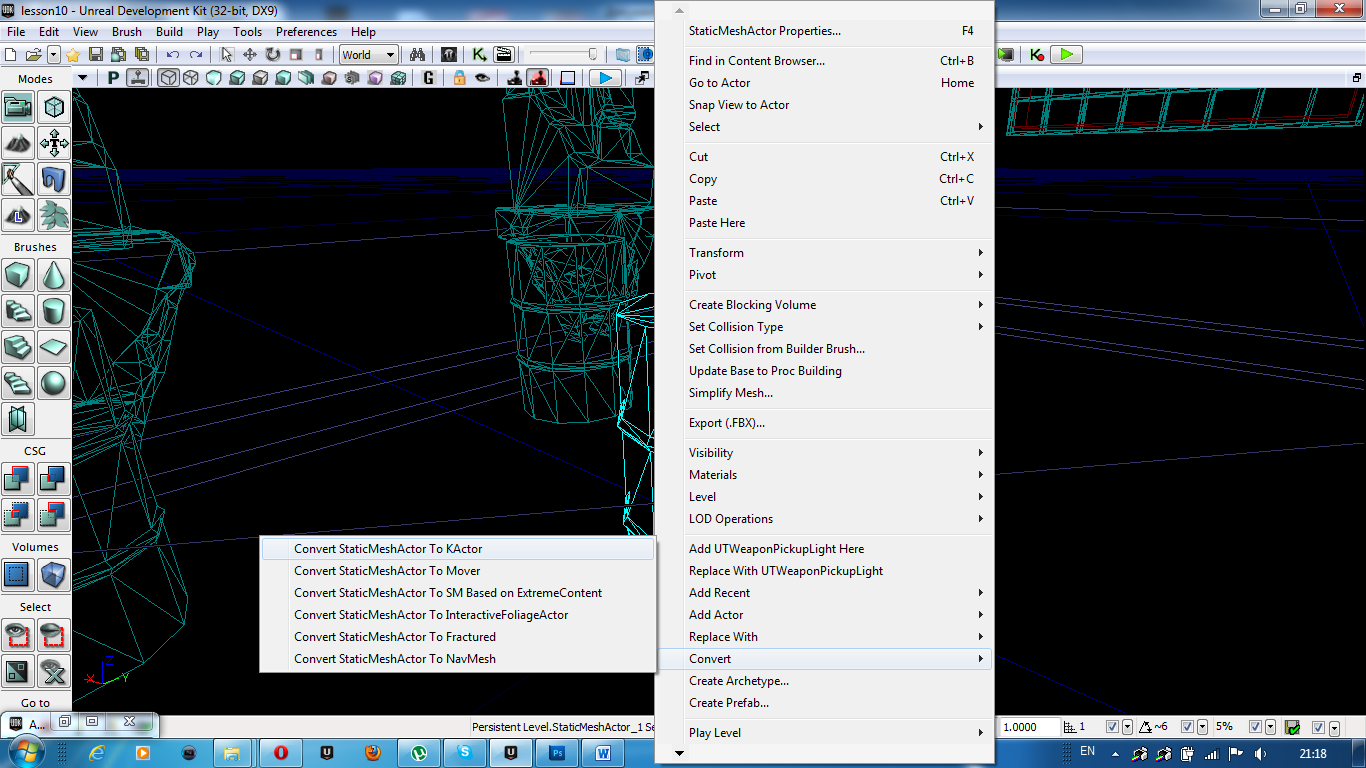Select the Translation mode cross-arrows icon

pyautogui.click(x=250, y=55)
